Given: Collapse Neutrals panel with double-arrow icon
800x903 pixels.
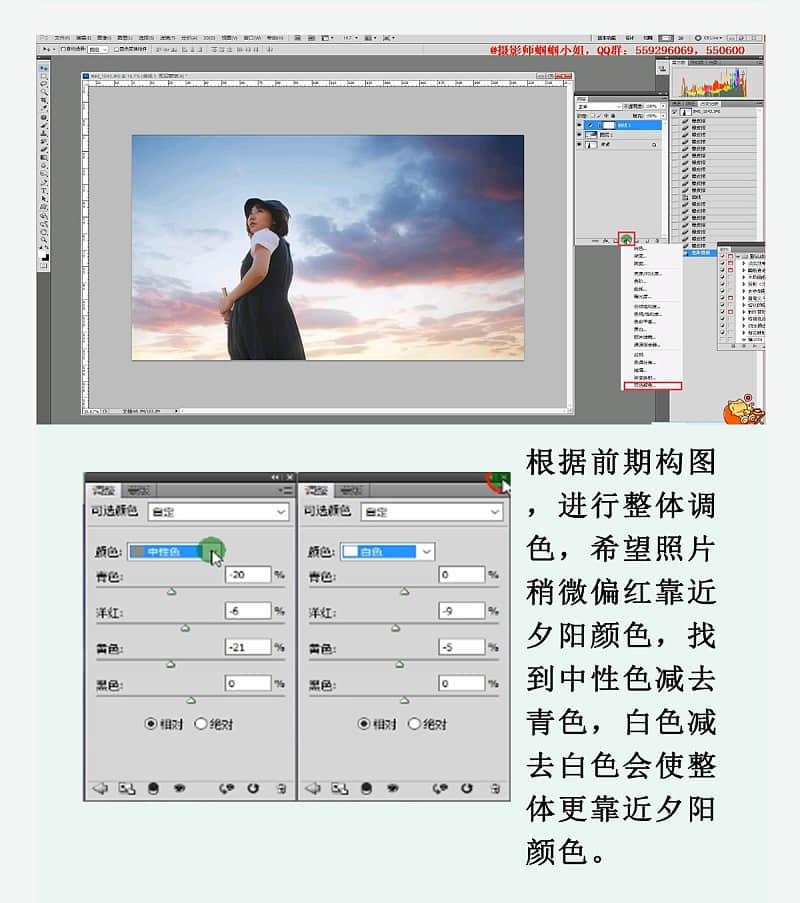Looking at the screenshot, I should click(275, 477).
